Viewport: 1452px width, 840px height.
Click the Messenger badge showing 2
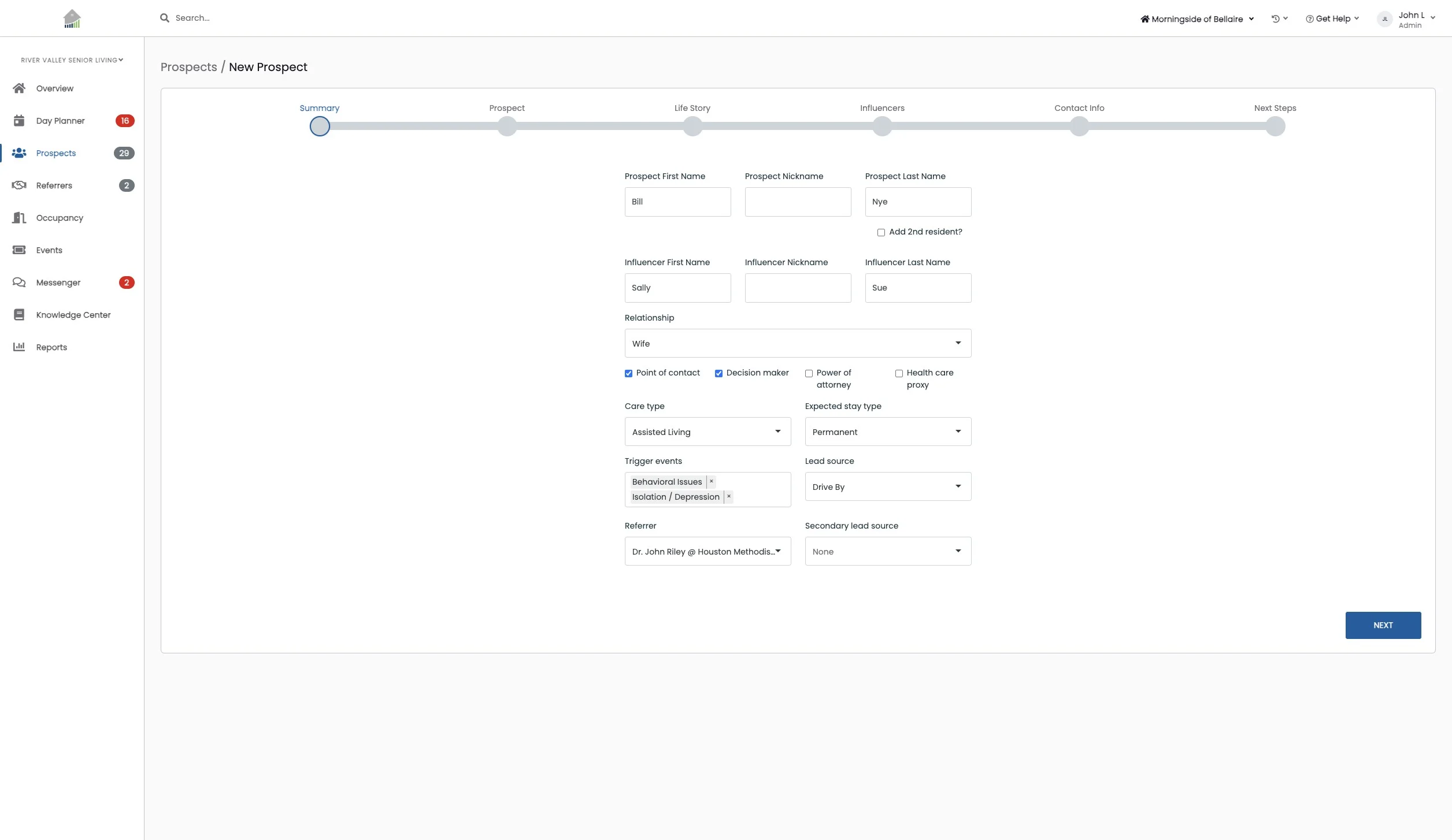tap(127, 283)
